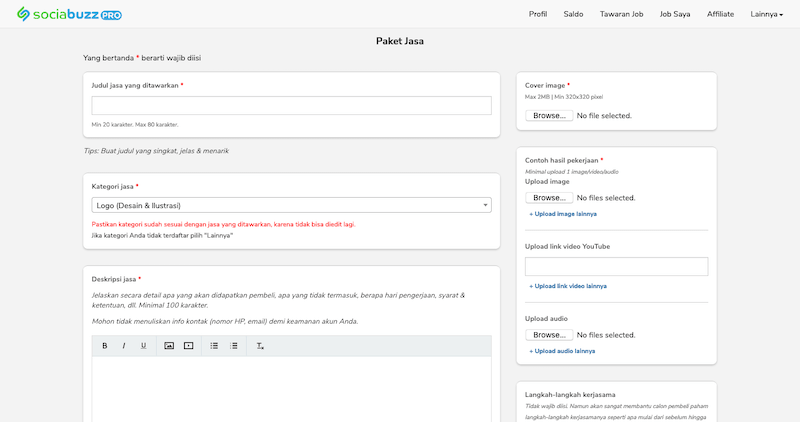Open the Kategori jasa dropdown
Image resolution: width=800 pixels, height=422 pixels.
(x=291, y=205)
